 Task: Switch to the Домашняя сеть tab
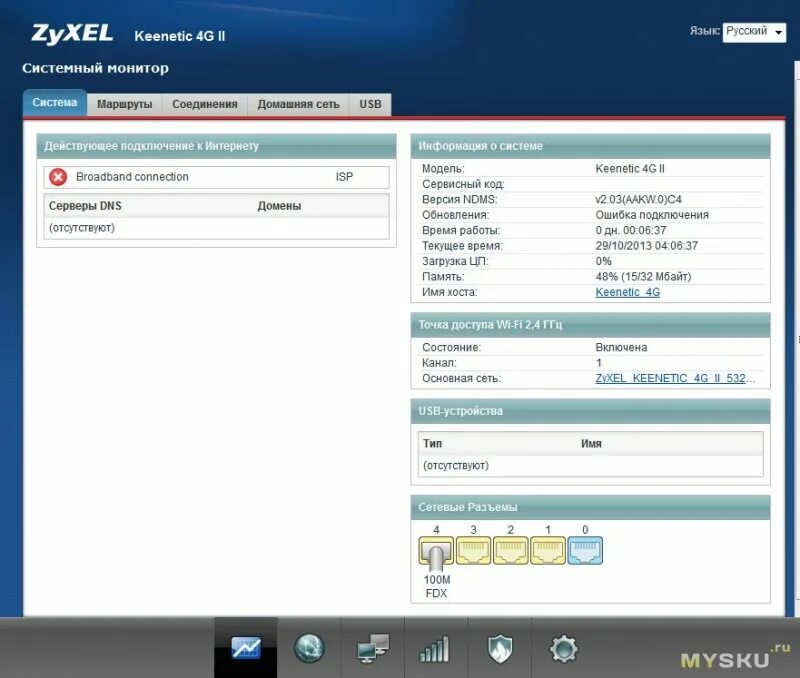click(298, 104)
